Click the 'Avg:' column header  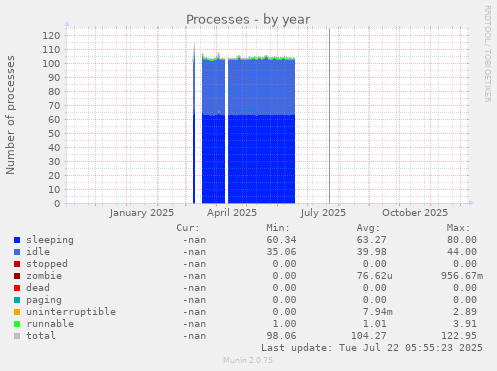(x=368, y=228)
